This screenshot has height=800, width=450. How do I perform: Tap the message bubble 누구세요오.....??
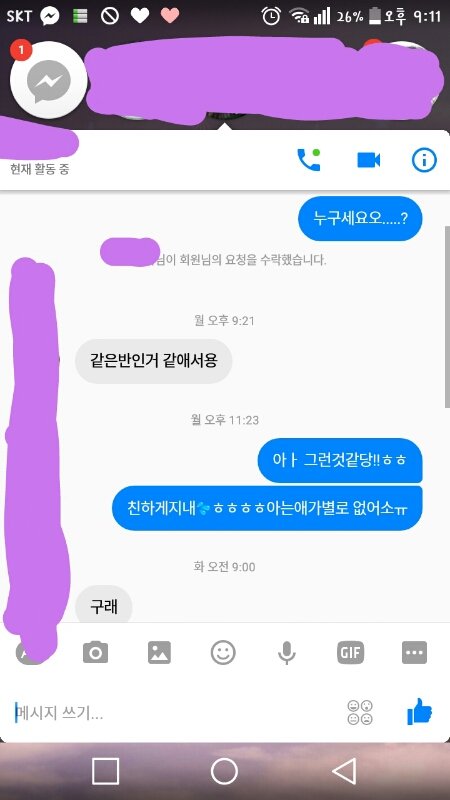pos(360,218)
